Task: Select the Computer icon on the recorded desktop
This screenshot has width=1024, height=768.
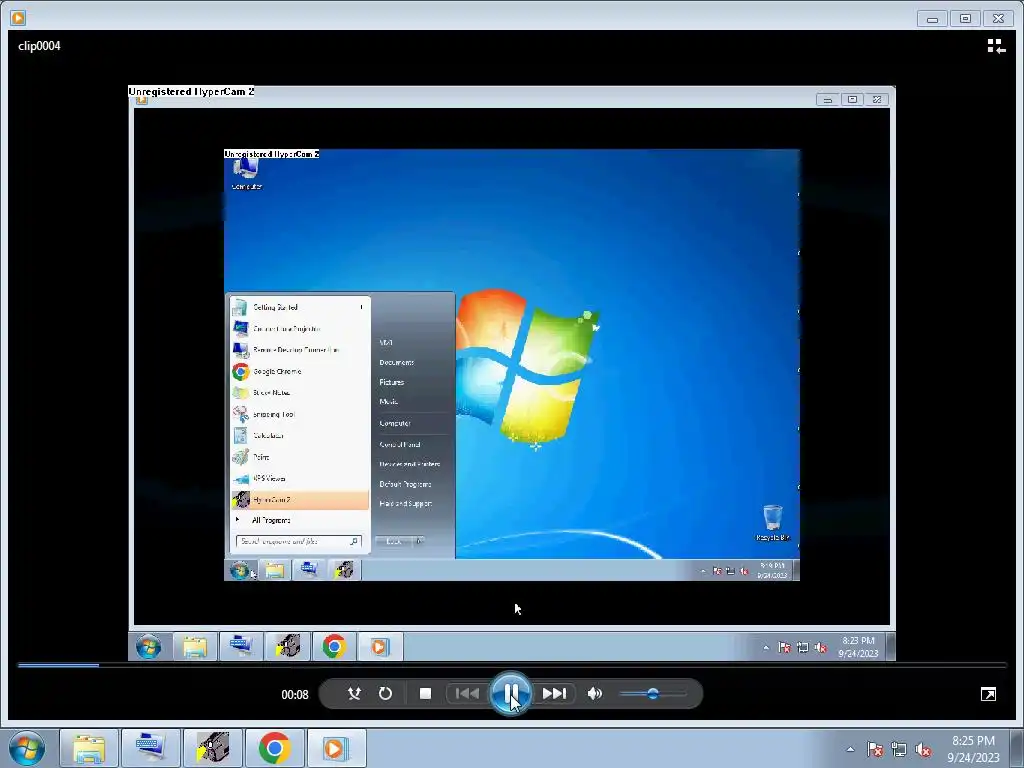Action: [246, 173]
